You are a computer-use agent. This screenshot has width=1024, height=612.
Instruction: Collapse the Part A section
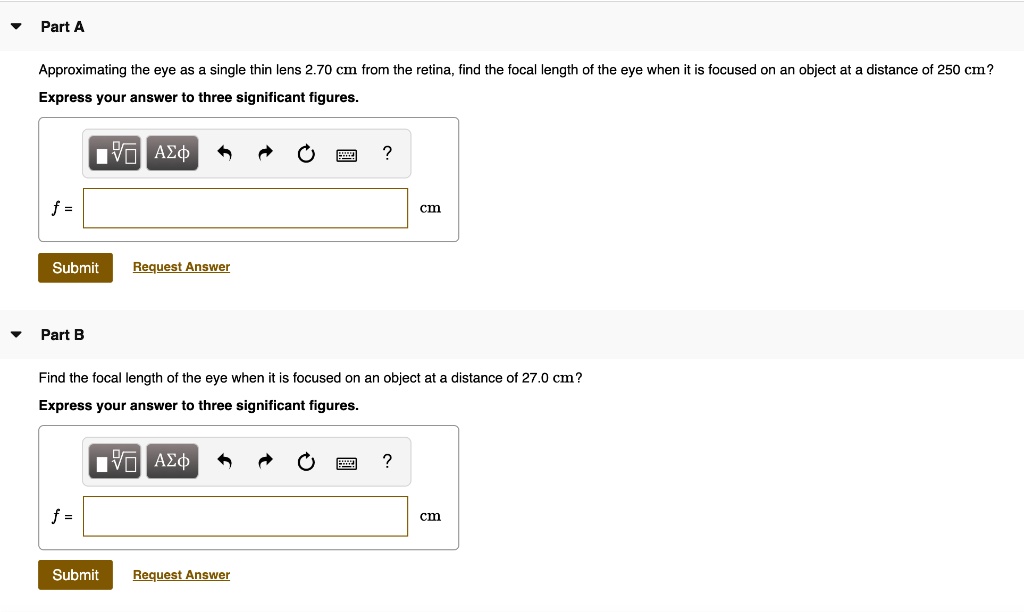tap(15, 26)
